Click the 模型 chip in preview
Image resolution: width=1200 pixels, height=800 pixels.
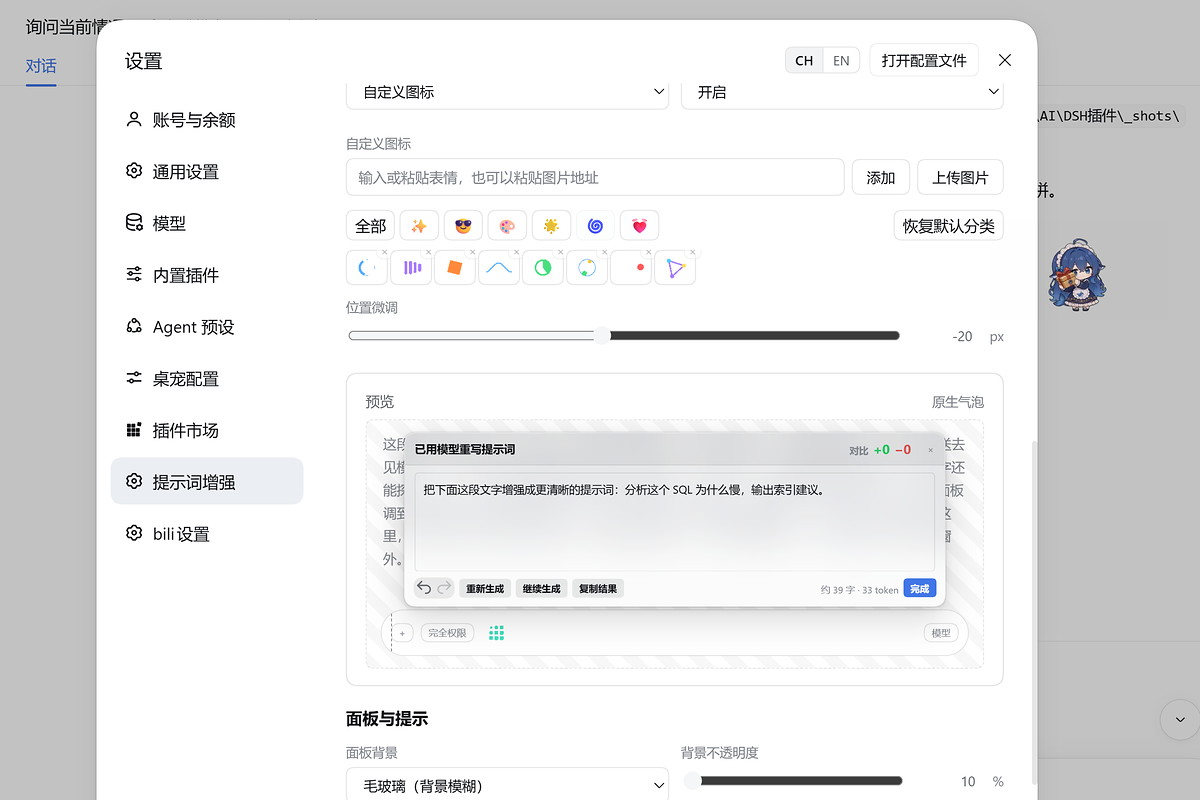pyautogui.click(x=941, y=633)
